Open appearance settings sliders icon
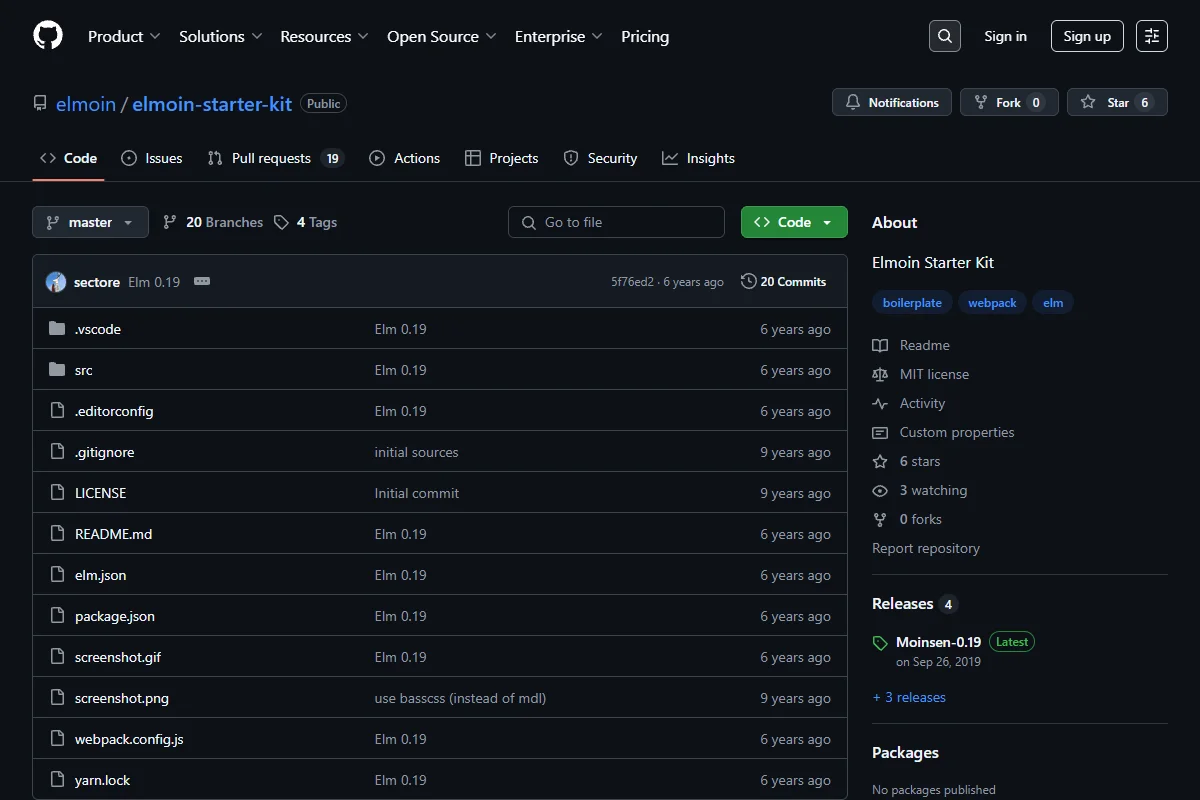 [1152, 36]
